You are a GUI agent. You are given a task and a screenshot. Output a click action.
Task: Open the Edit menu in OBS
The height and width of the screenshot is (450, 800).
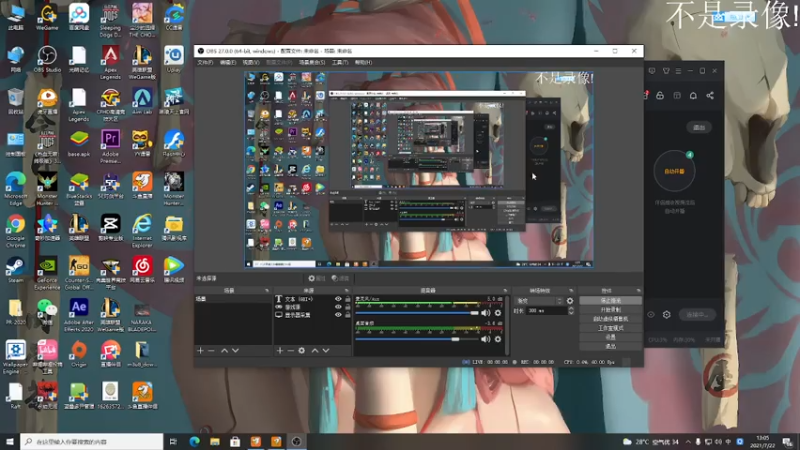pos(228,62)
